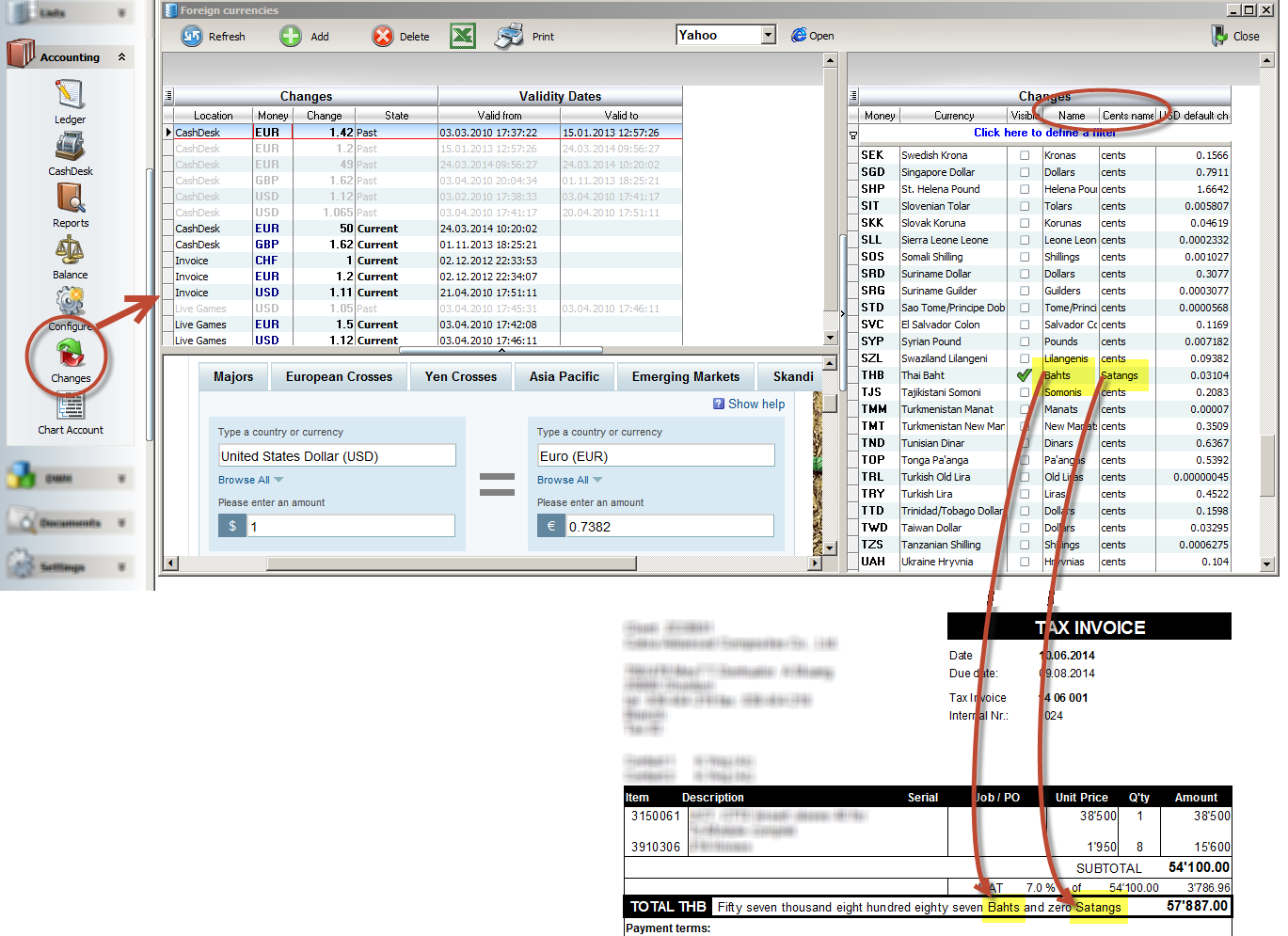Open the Reports sidebar icon
Viewport: 1288px width, 936px height.
click(x=71, y=198)
